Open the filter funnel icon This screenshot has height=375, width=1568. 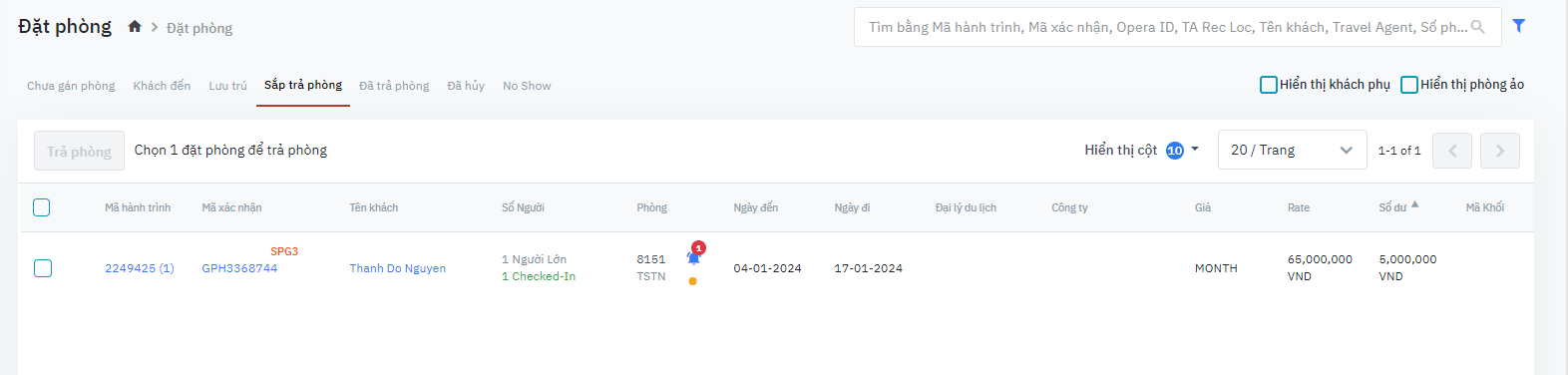[x=1518, y=26]
